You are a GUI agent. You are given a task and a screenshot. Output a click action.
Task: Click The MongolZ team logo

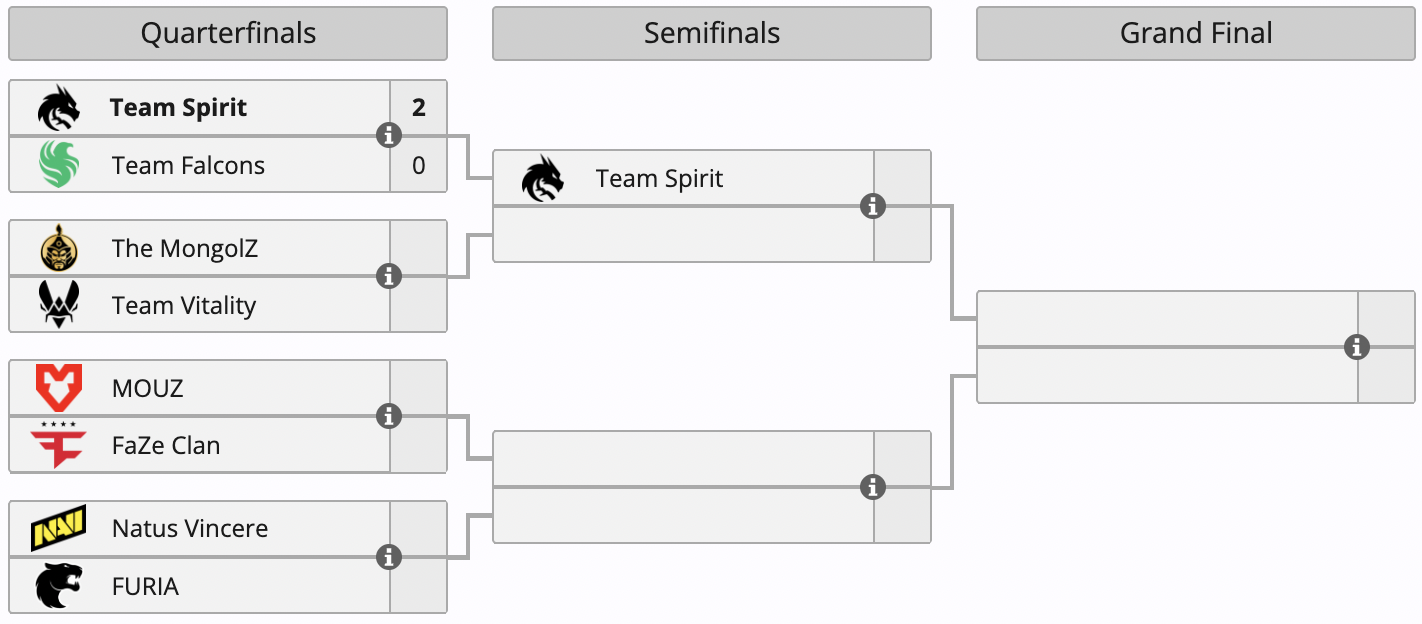pos(59,248)
